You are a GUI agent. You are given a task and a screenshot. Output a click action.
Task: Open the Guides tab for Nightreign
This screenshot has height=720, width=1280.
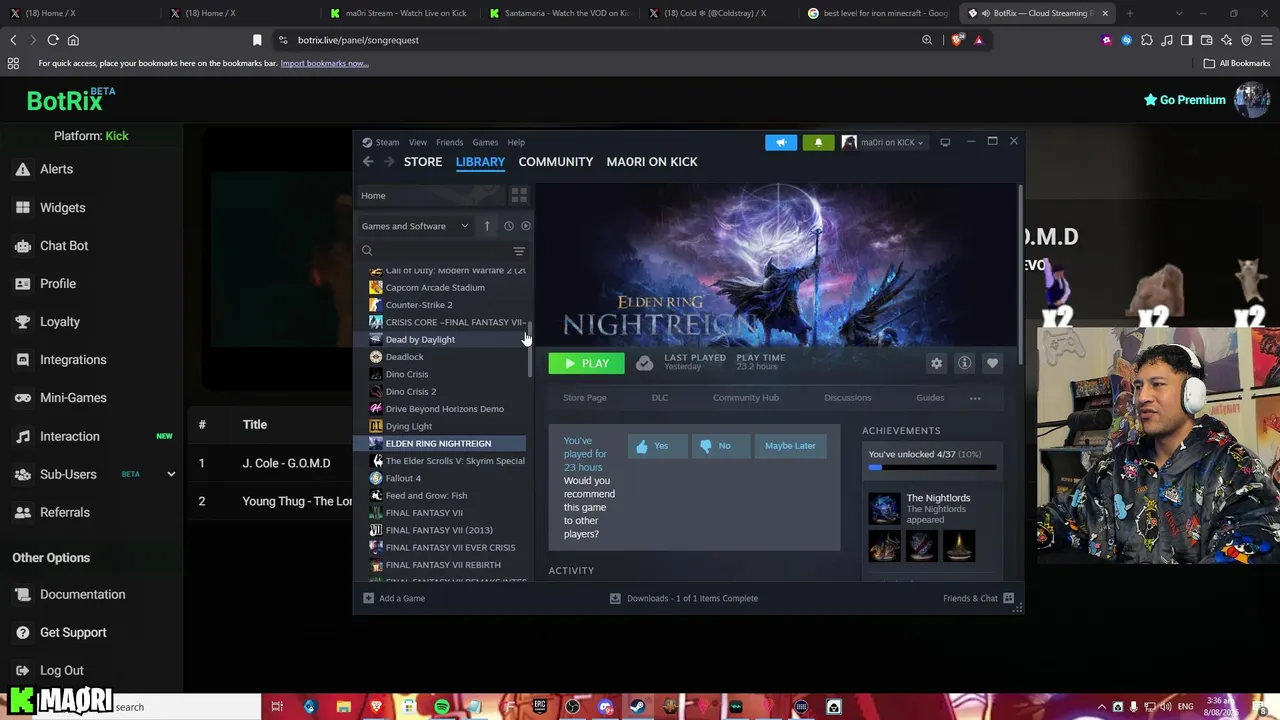(x=930, y=398)
